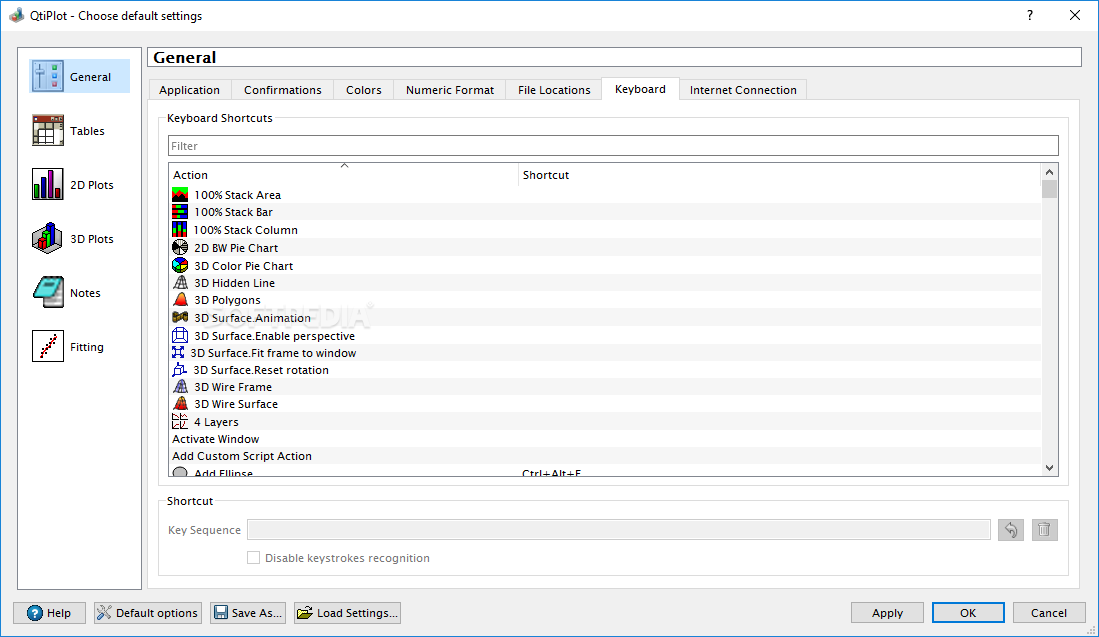Select the 100% Stack Column row text
1099x637 pixels.
click(245, 230)
